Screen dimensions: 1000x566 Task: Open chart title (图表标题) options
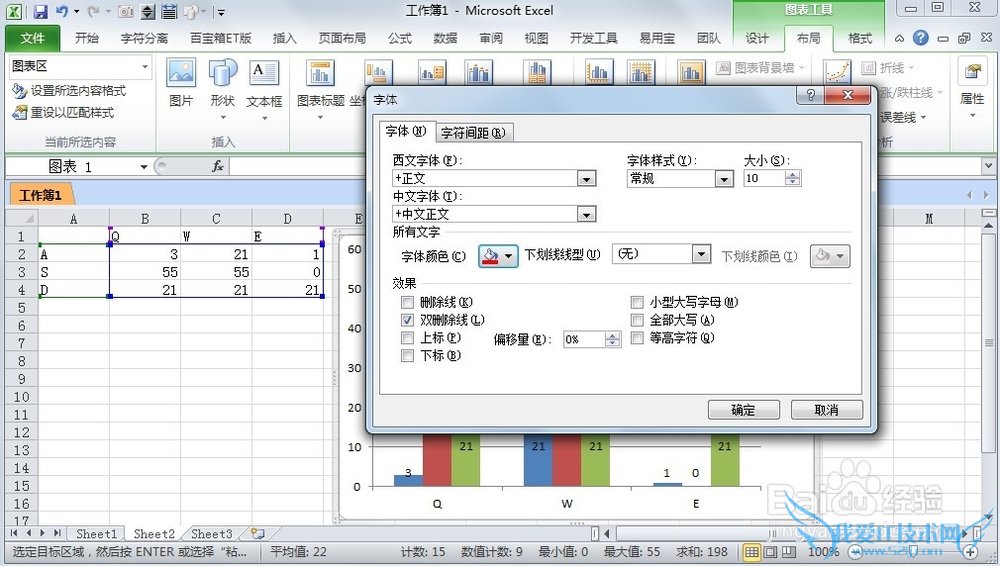pyautogui.click(x=320, y=88)
